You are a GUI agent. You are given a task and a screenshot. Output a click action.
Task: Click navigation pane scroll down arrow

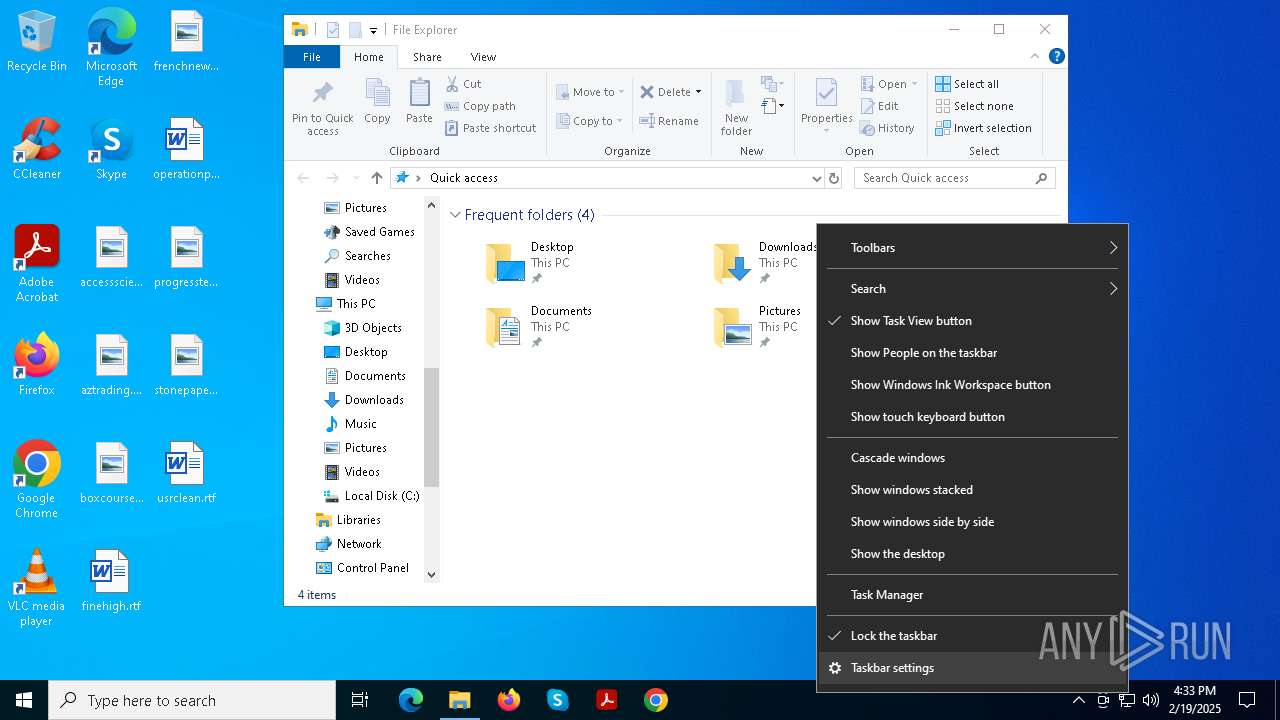click(x=432, y=575)
